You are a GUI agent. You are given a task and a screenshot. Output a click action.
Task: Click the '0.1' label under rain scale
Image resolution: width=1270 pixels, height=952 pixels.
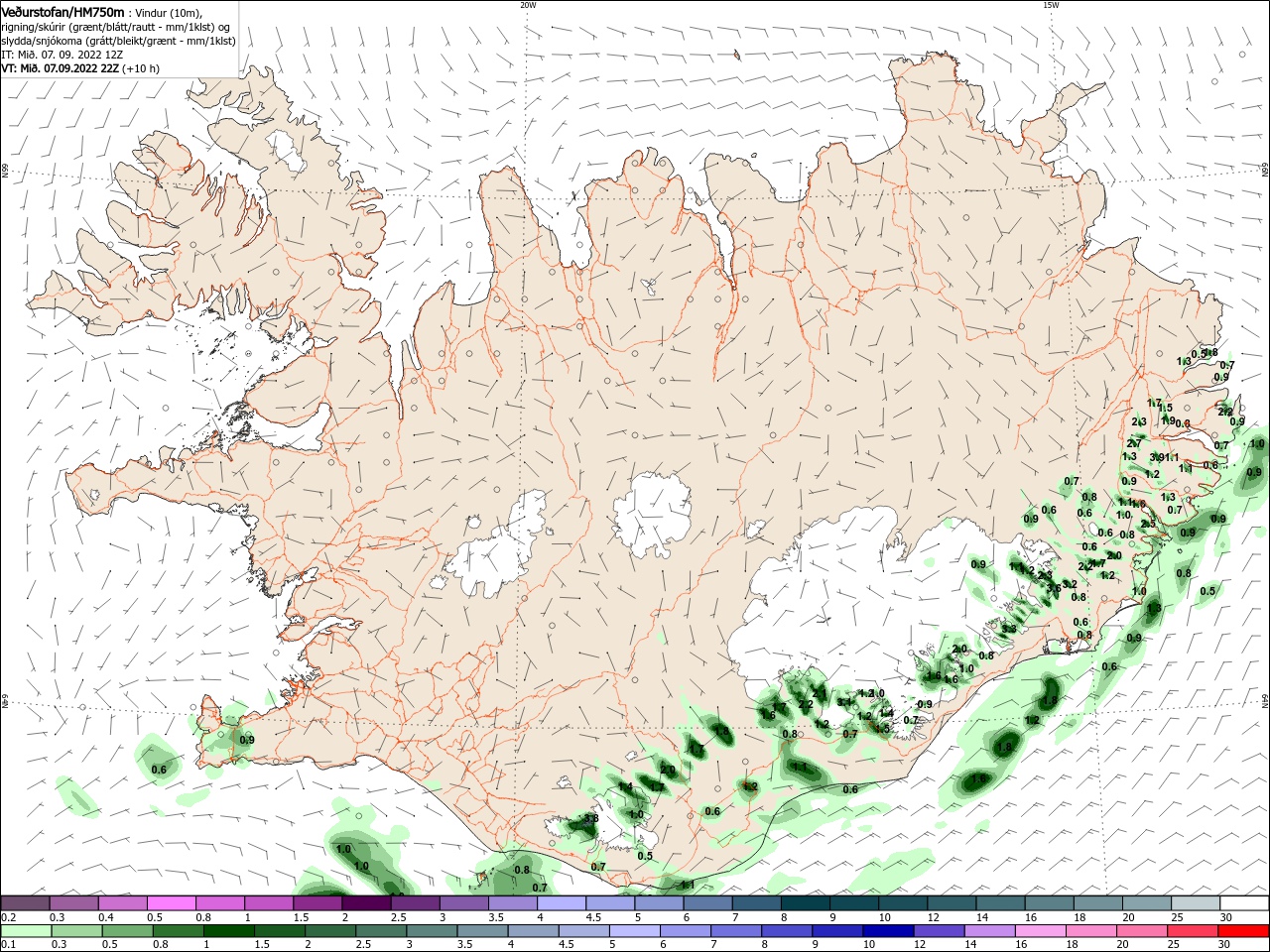pyautogui.click(x=8, y=945)
